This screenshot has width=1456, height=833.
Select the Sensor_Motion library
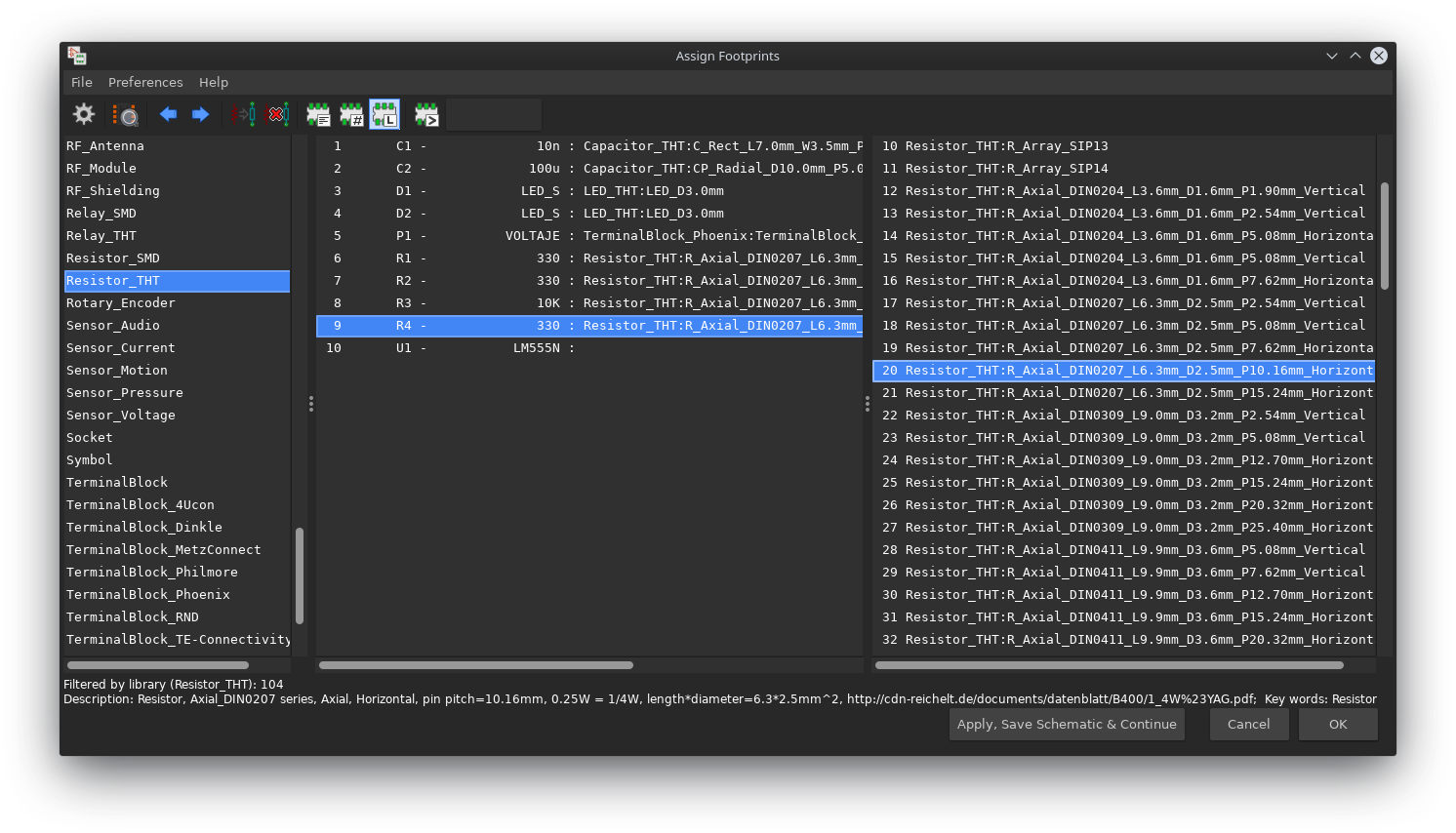pyautogui.click(x=177, y=370)
